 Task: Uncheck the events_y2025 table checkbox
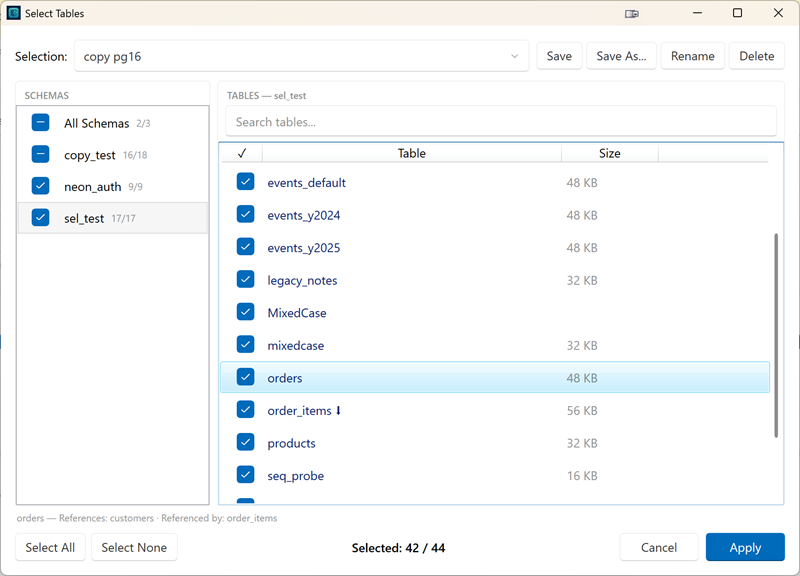click(245, 247)
